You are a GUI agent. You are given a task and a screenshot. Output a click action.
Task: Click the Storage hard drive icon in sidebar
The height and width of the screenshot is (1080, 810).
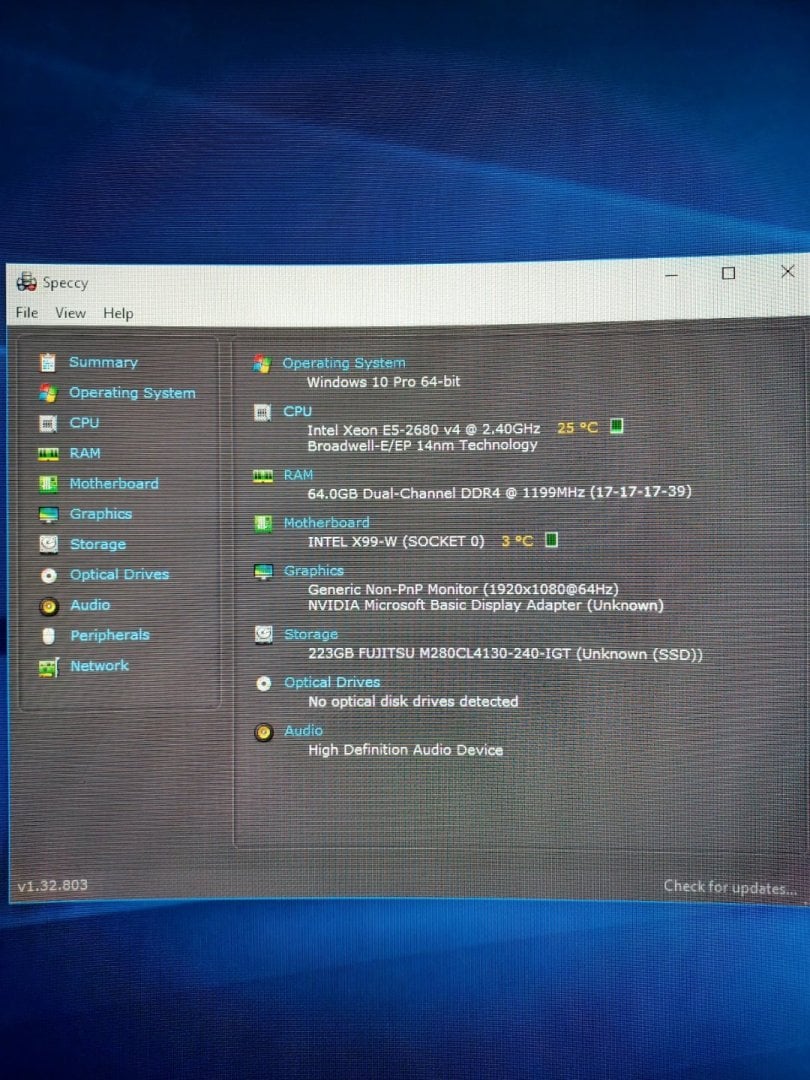click(x=48, y=544)
